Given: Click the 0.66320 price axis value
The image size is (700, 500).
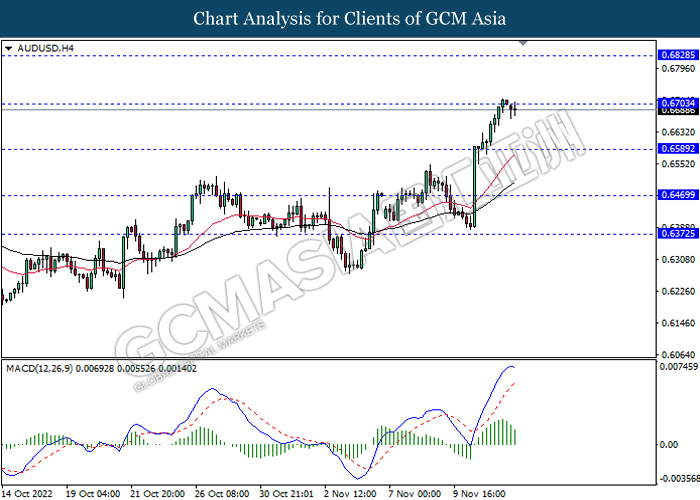Looking at the screenshot, I should click(678, 132).
